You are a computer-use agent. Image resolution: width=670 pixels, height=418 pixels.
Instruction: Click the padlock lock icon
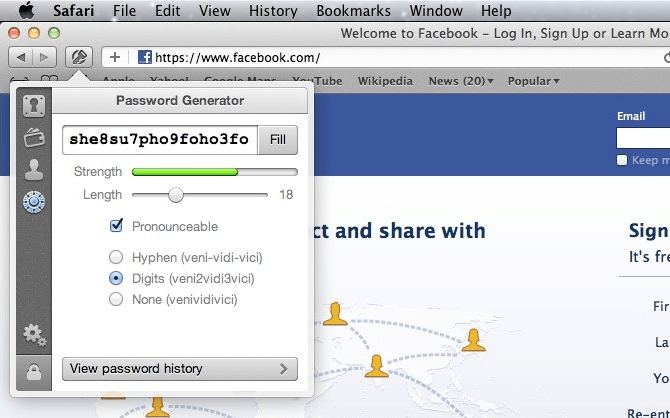pos(34,372)
